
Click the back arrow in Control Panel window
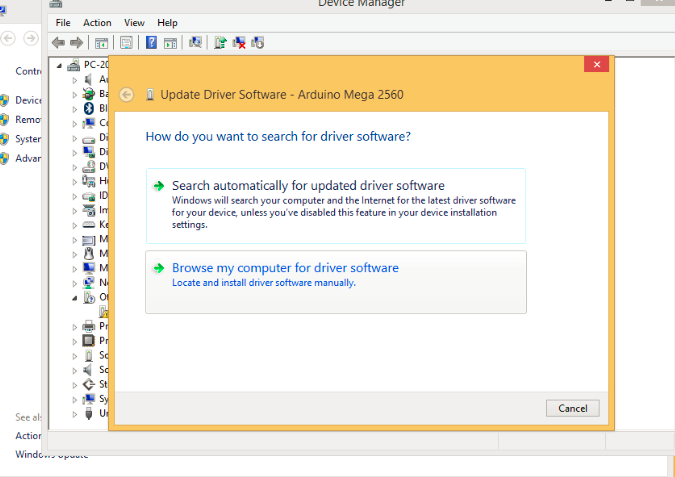point(8,38)
